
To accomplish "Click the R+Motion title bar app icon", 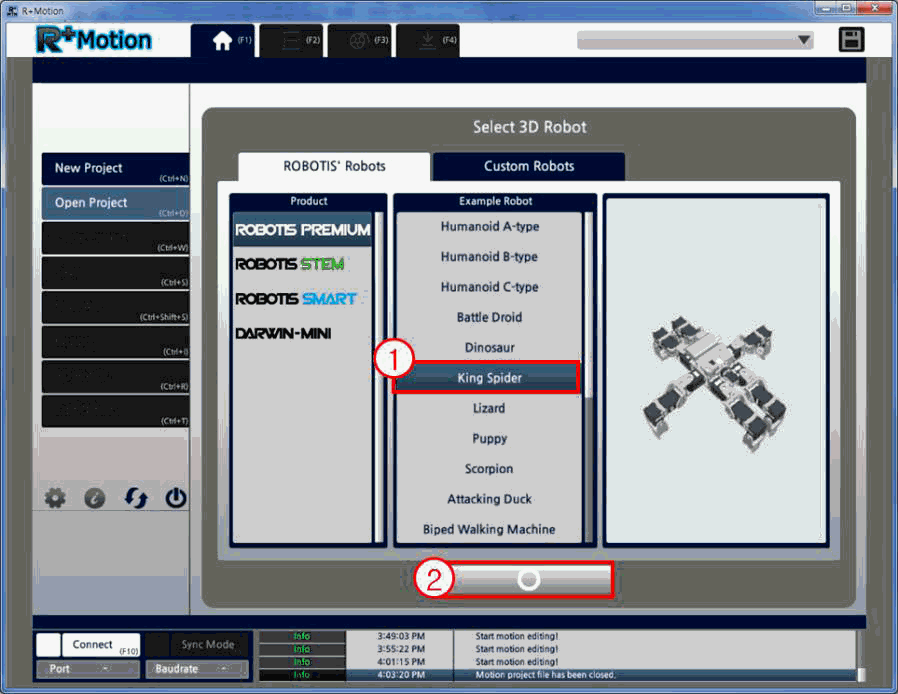I will [12, 11].
